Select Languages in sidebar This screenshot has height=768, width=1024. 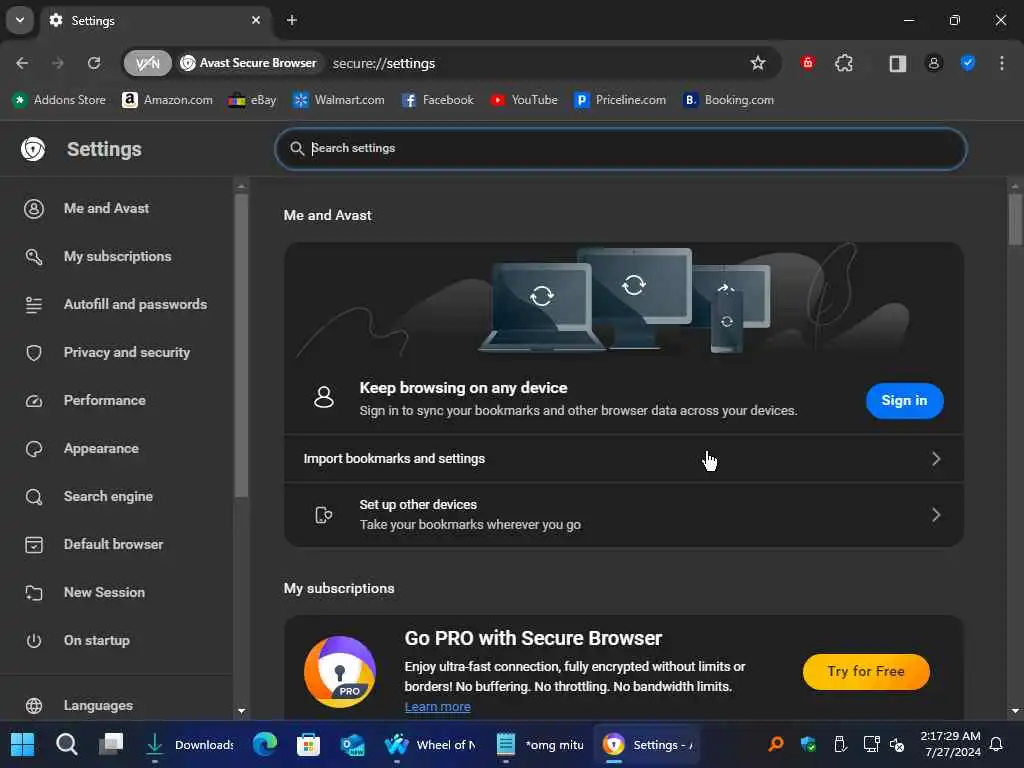[x=118, y=705]
